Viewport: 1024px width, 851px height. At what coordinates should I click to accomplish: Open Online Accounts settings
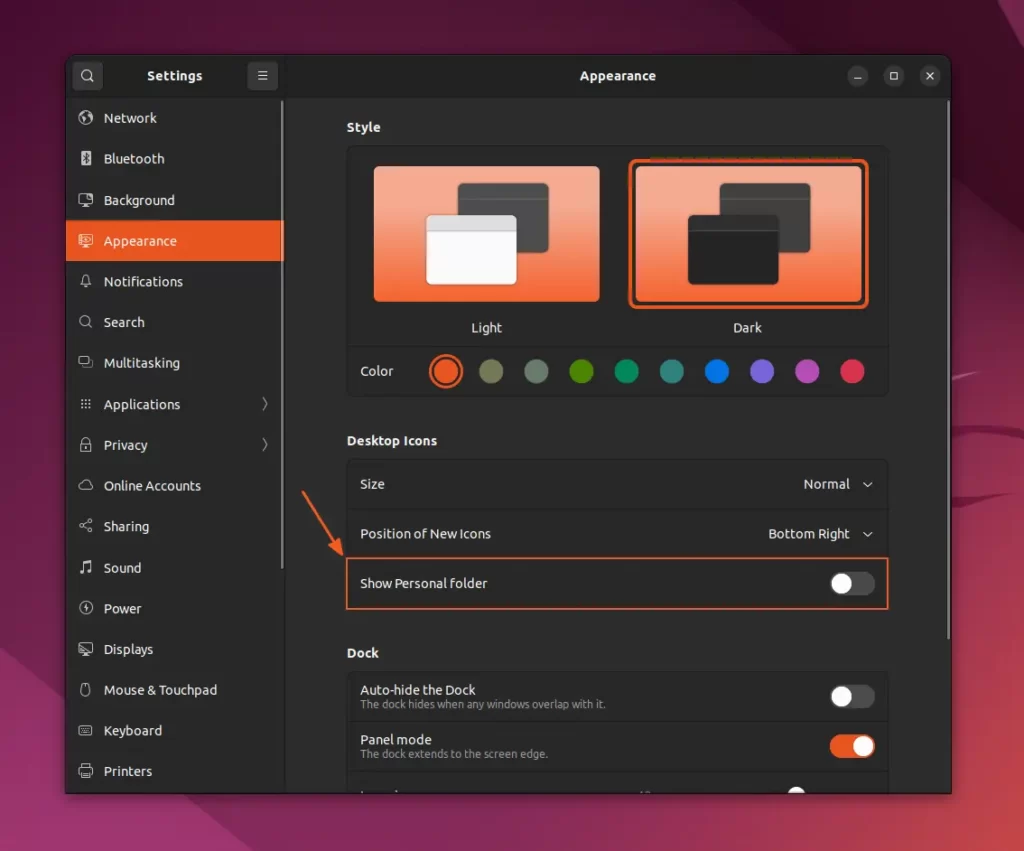152,486
